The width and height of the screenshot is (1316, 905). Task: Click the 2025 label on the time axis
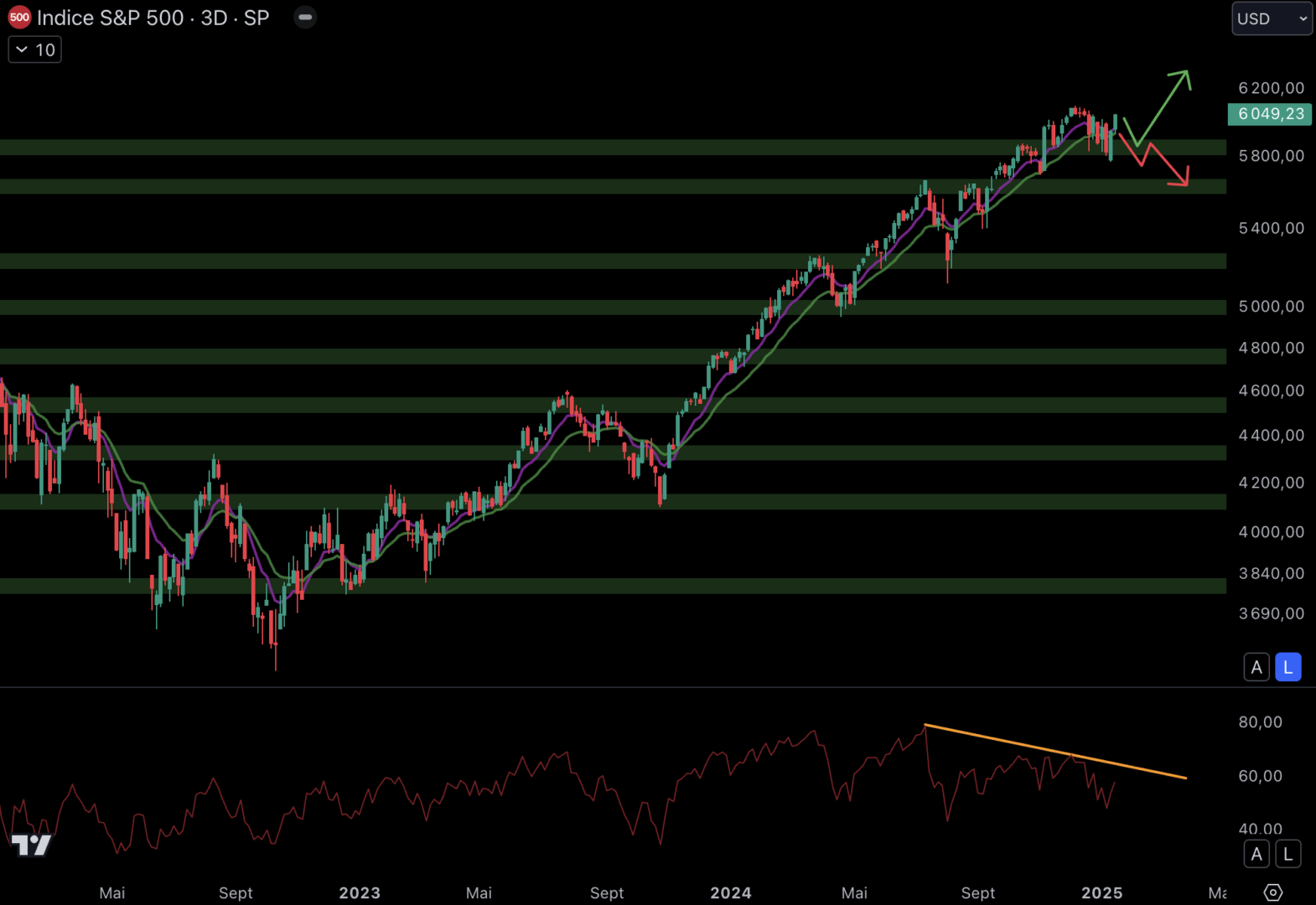1101,892
